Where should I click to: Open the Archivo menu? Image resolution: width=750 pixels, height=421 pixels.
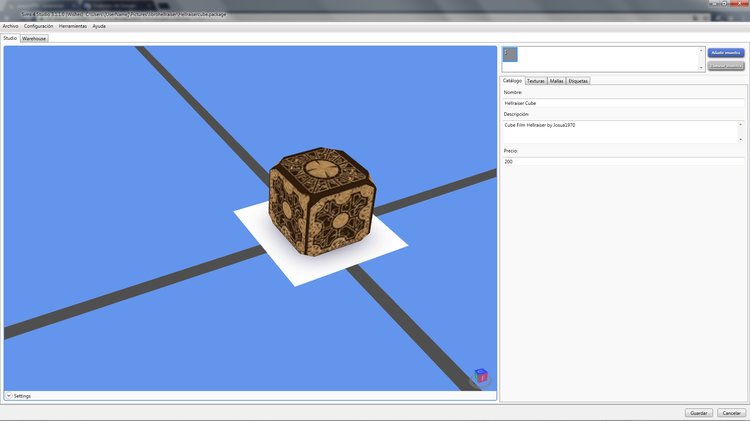[11, 26]
